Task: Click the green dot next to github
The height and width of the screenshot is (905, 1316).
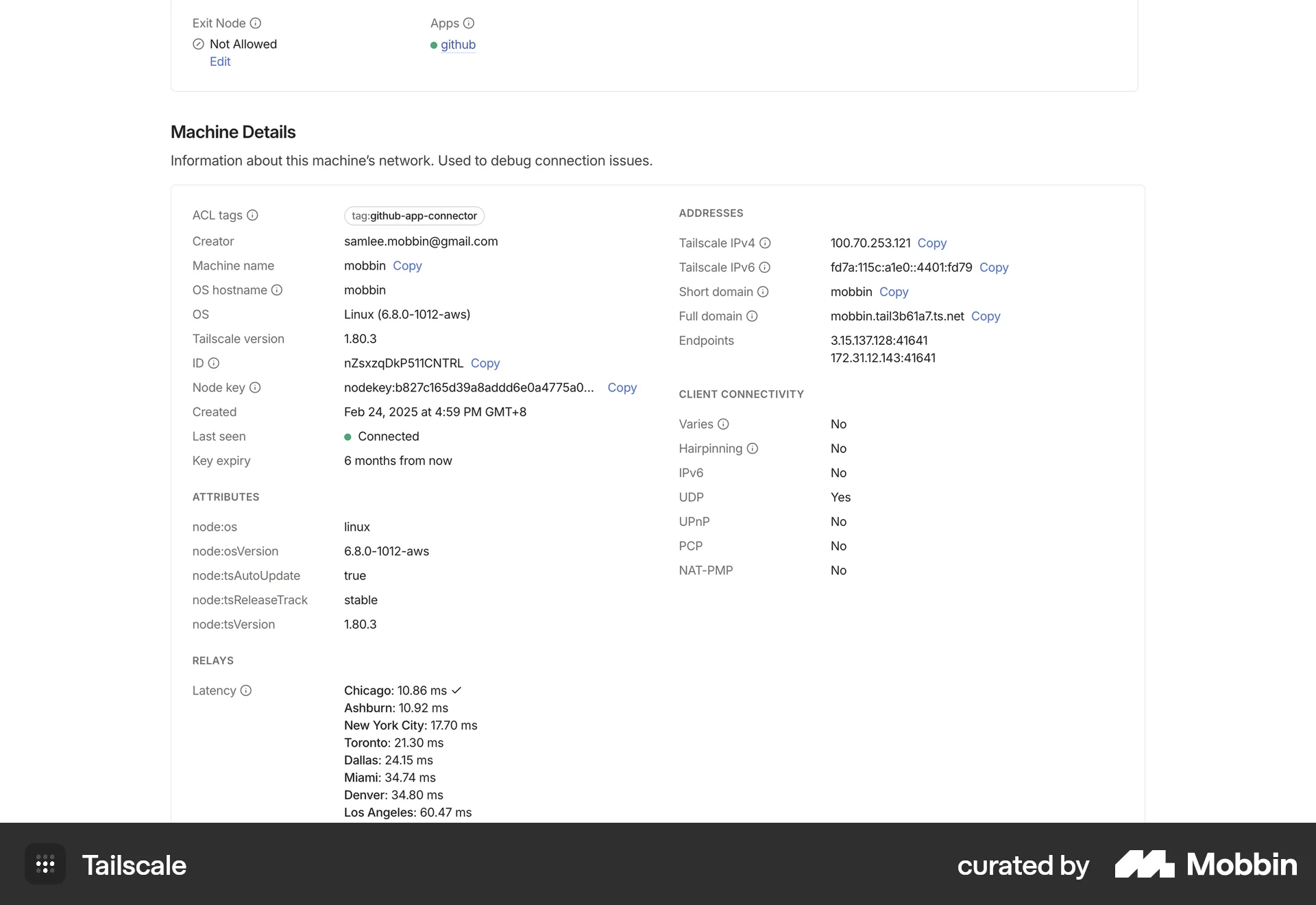Action: point(435,45)
